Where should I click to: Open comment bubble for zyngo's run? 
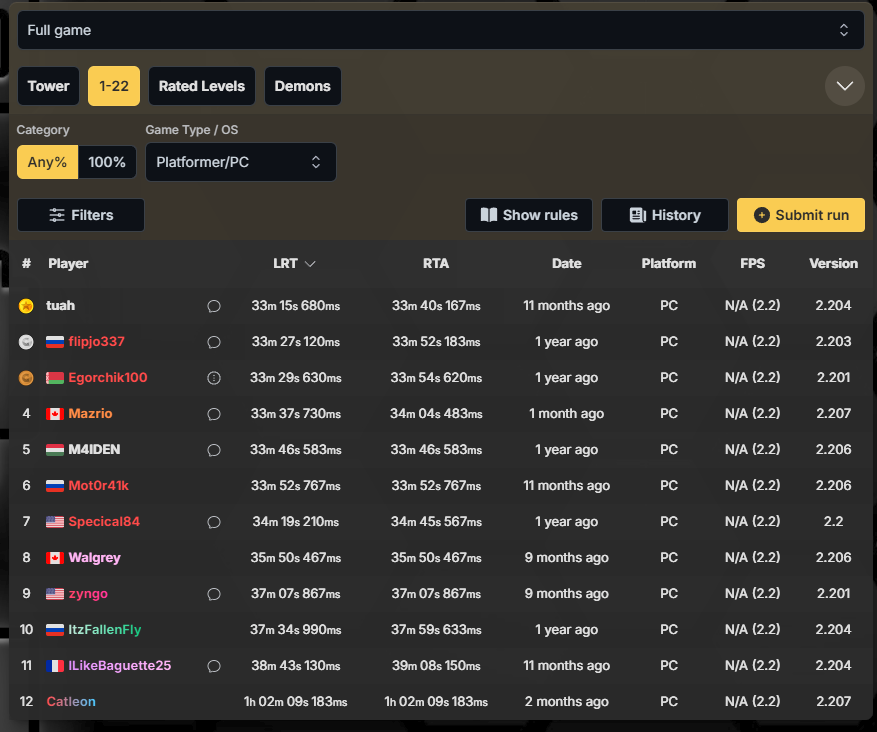click(x=214, y=594)
